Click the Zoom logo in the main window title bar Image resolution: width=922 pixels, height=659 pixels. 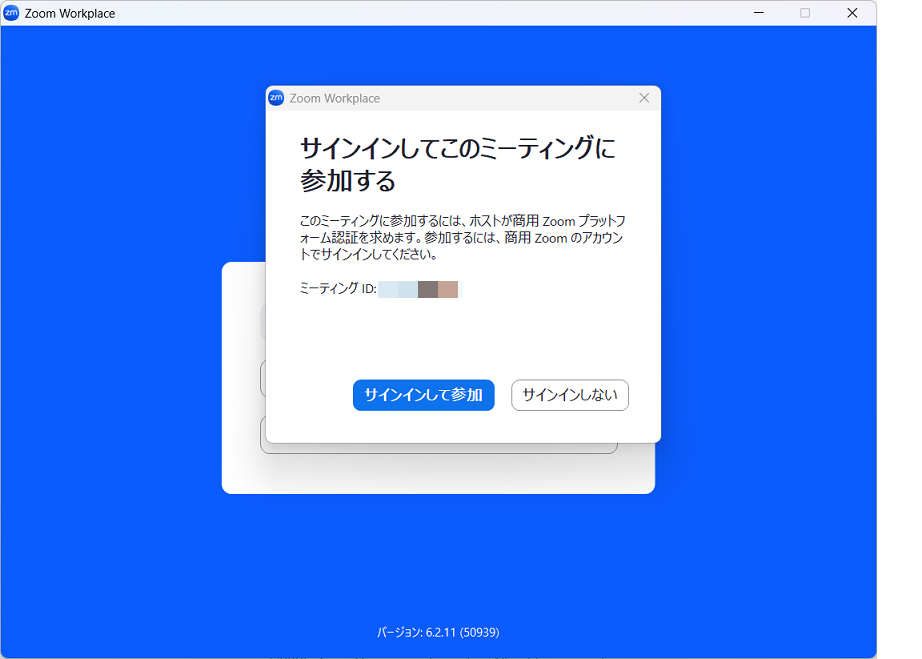(x=11, y=13)
